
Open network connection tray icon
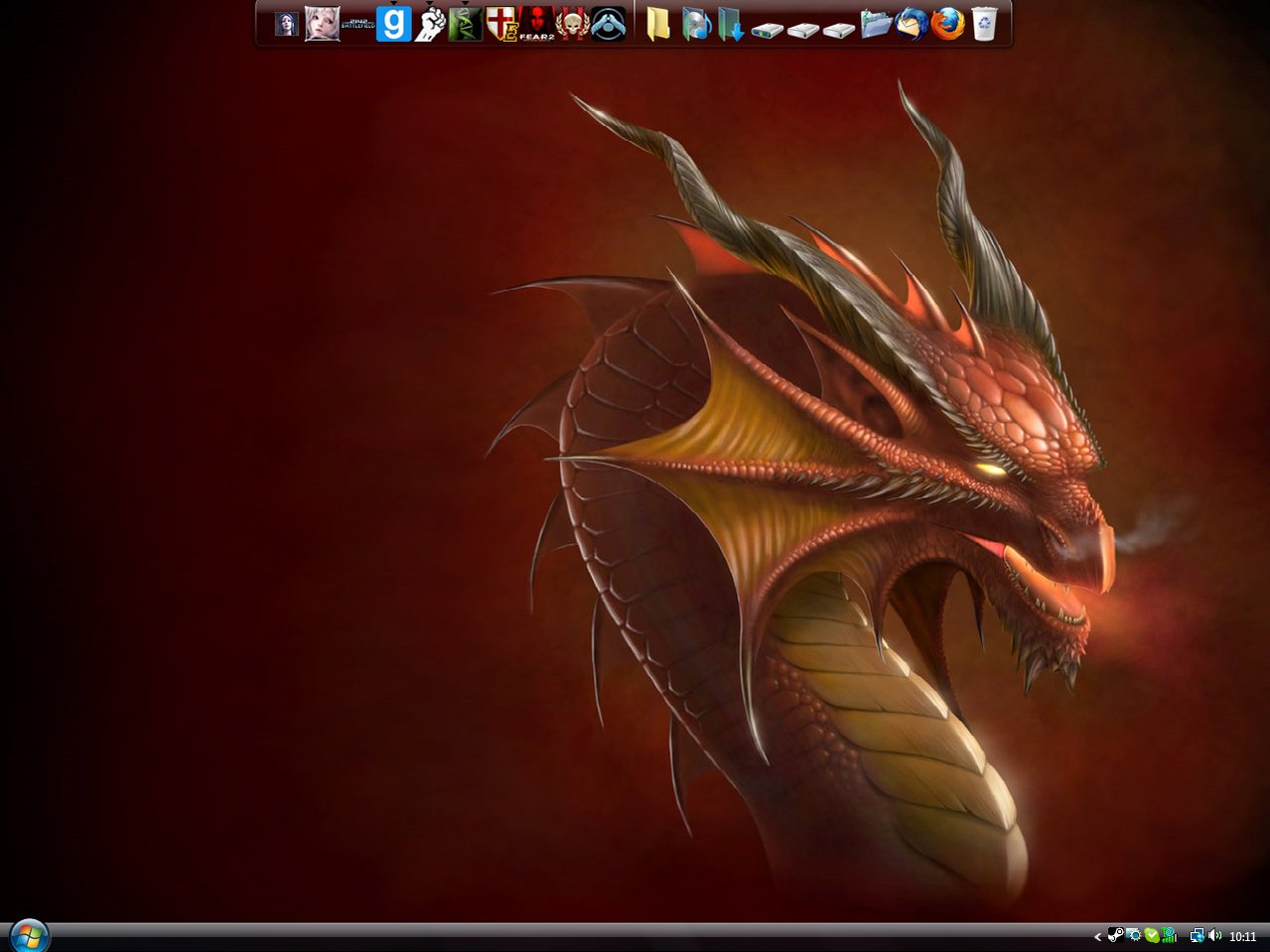(x=1197, y=935)
